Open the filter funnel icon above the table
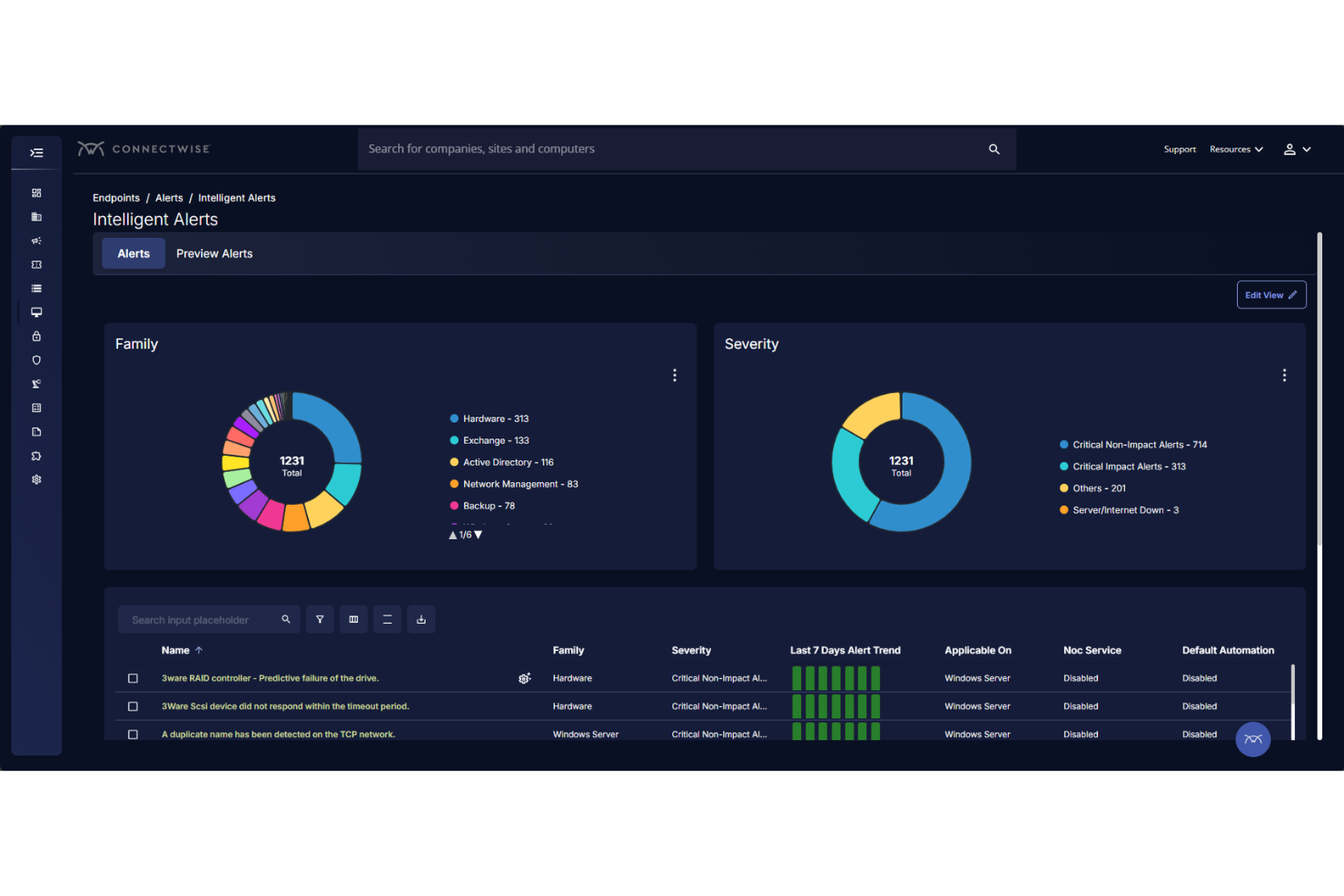The image size is (1344, 896). coord(320,619)
